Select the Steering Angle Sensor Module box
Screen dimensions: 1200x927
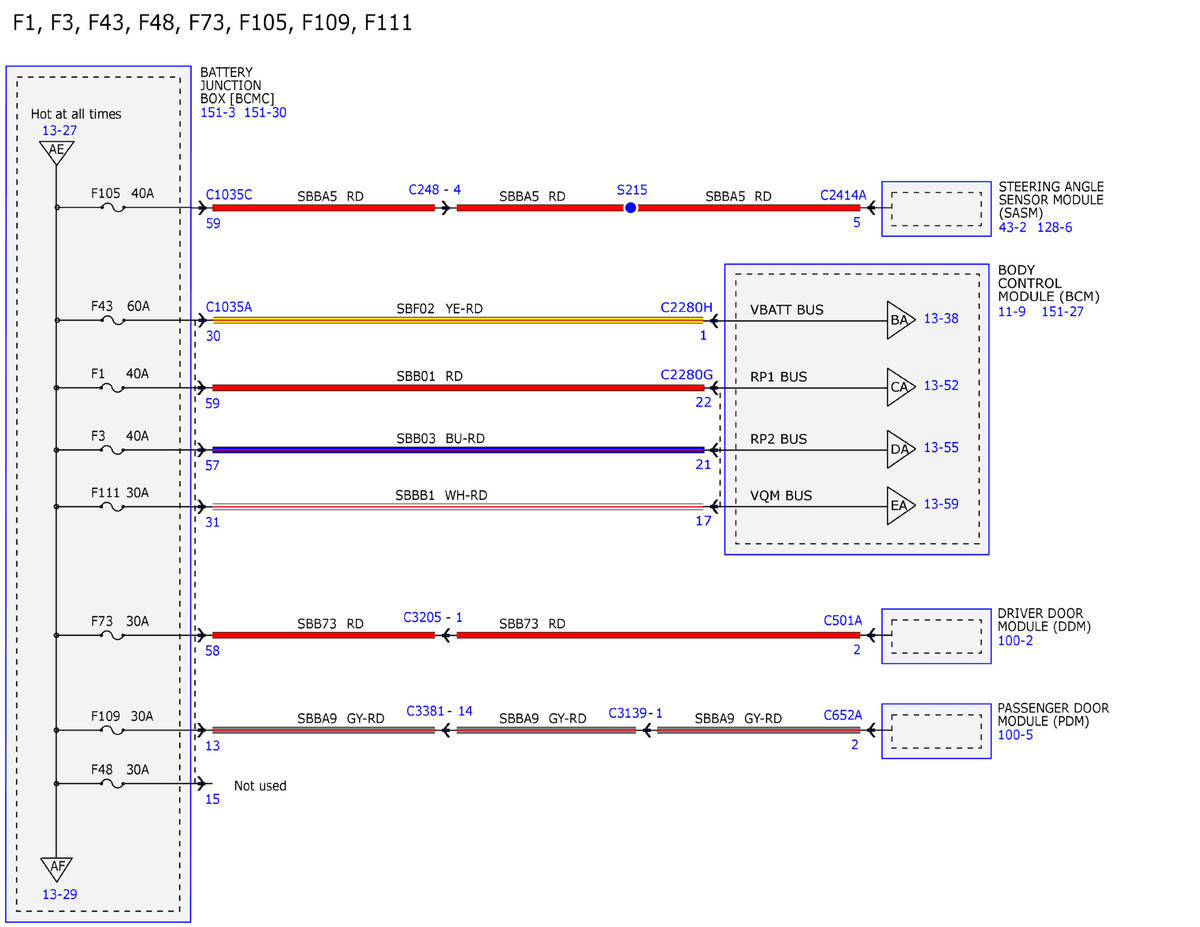[936, 208]
